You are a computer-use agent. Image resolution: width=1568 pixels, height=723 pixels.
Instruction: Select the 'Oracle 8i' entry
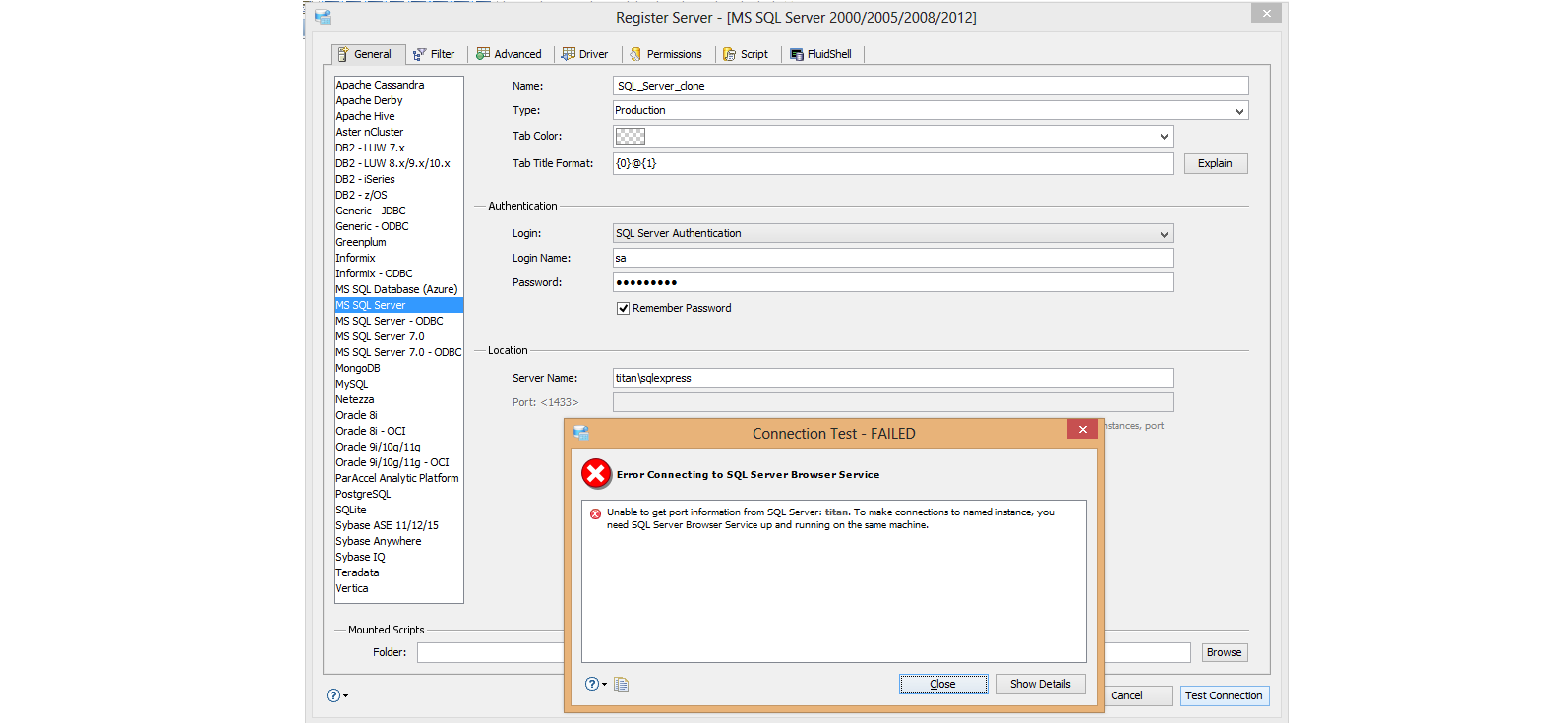(x=398, y=415)
